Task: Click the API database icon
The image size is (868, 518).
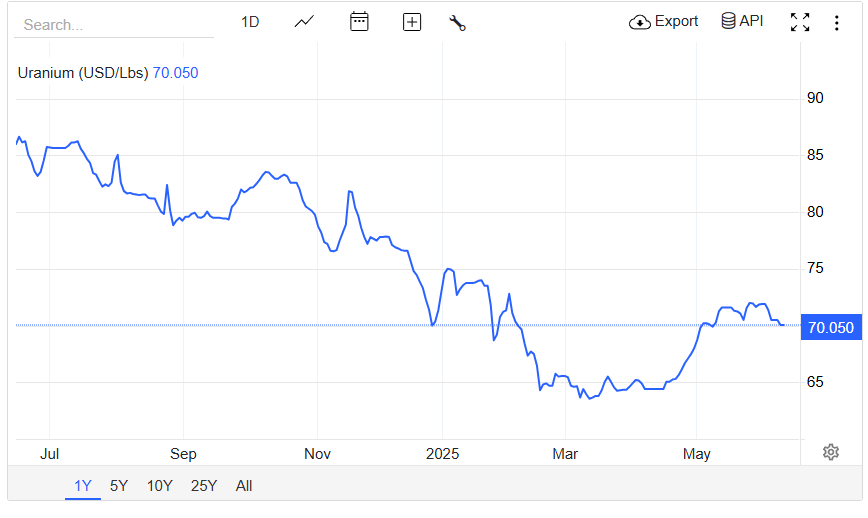Action: pyautogui.click(x=728, y=21)
